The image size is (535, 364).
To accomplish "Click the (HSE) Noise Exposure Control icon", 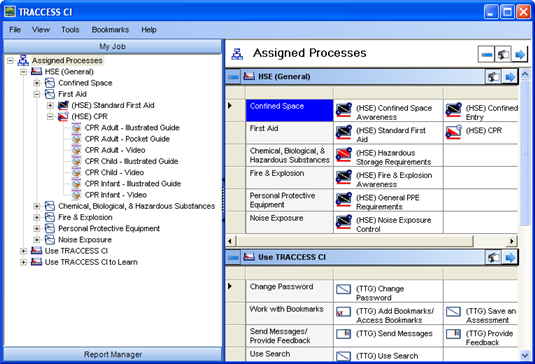I will pyautogui.click(x=344, y=222).
